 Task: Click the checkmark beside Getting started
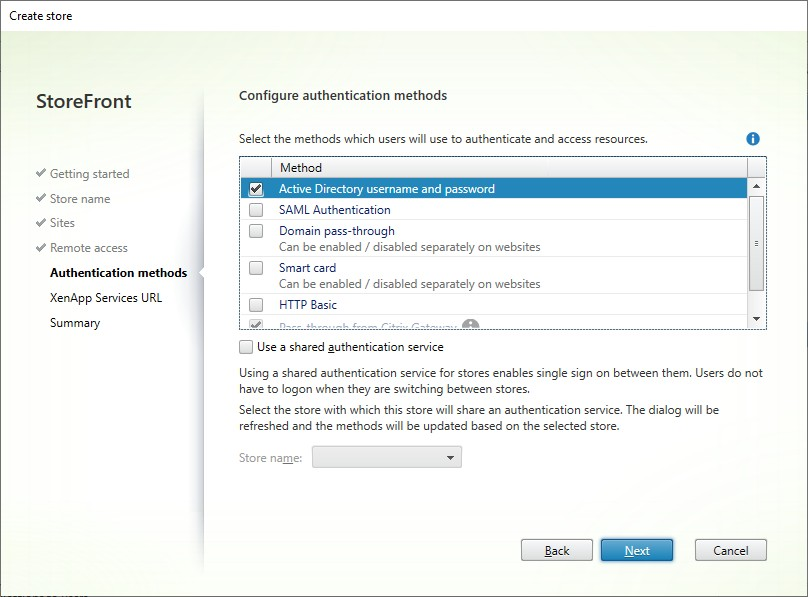(40, 173)
